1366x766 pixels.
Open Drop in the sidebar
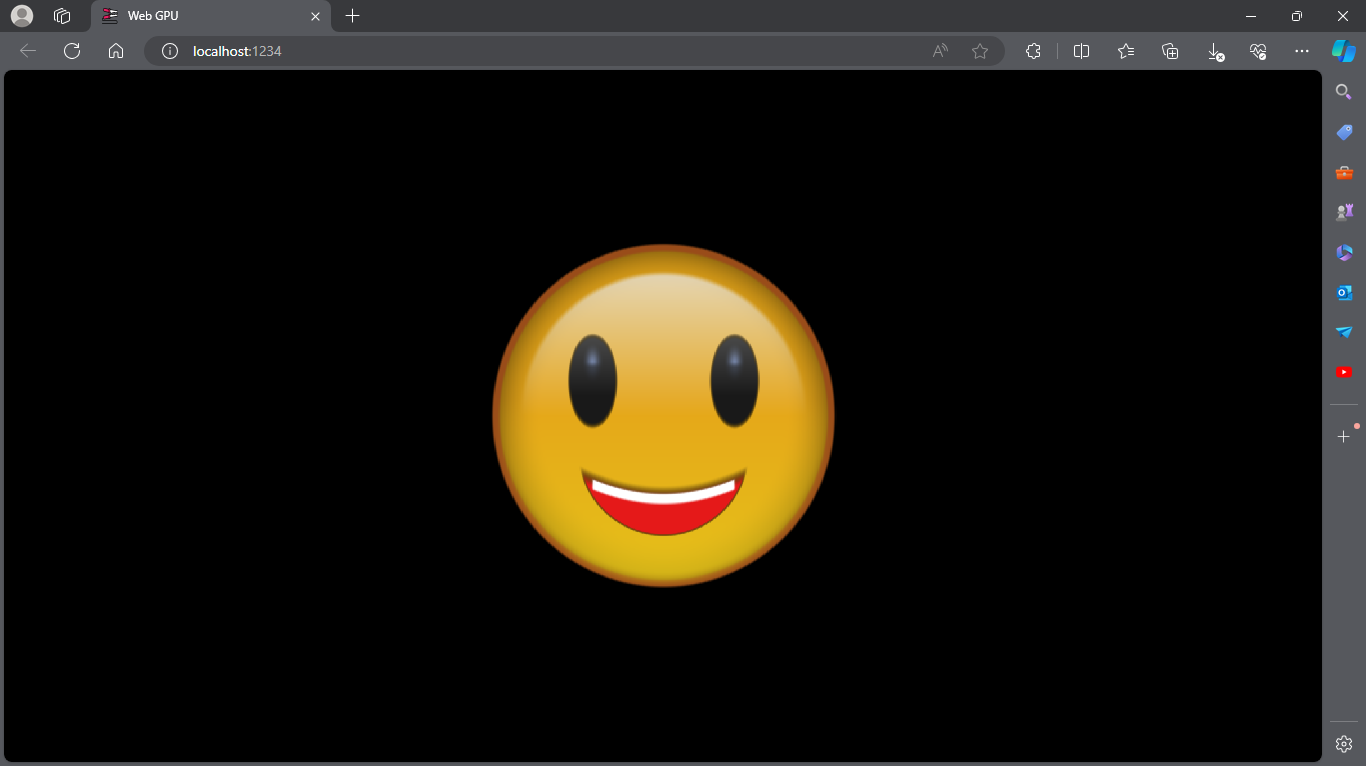(x=1343, y=331)
